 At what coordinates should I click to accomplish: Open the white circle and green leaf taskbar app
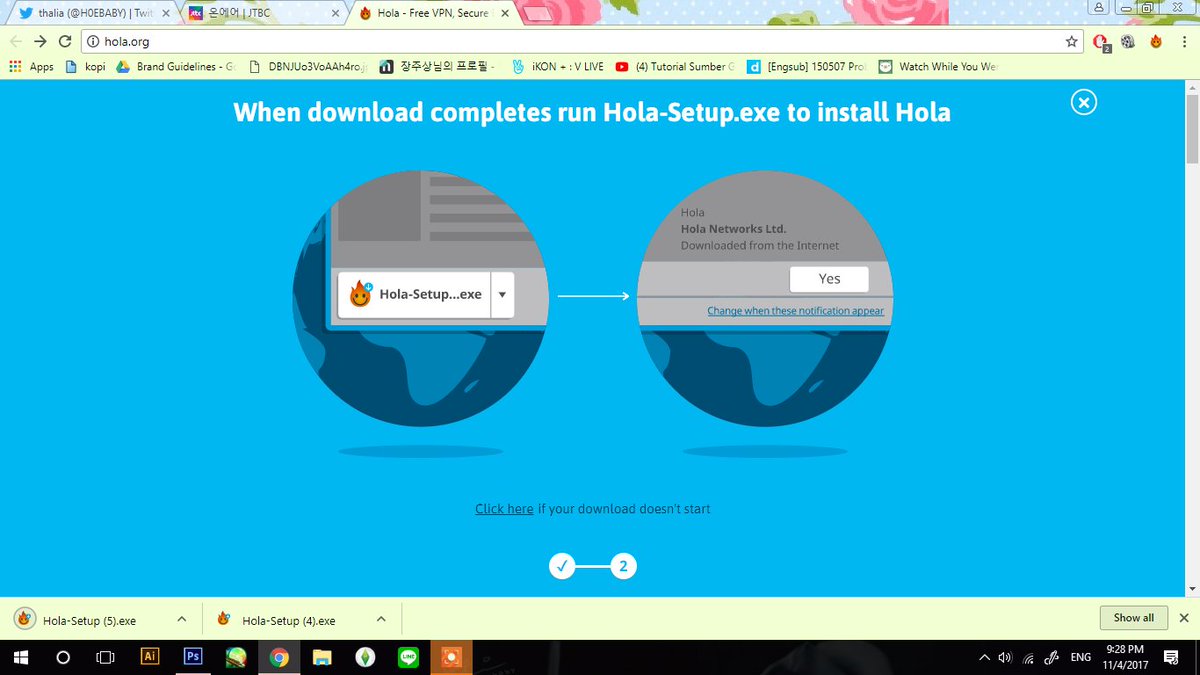point(365,657)
